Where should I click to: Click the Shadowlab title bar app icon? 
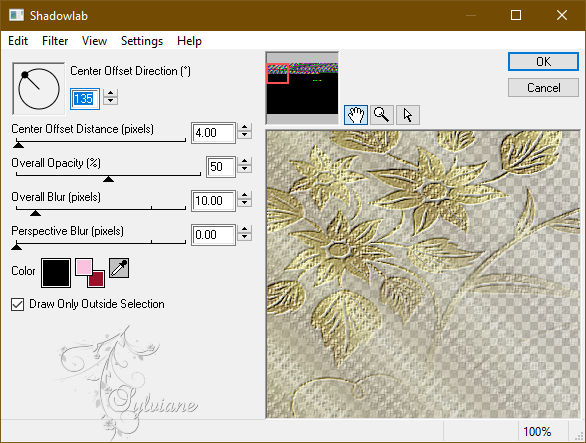point(16,15)
